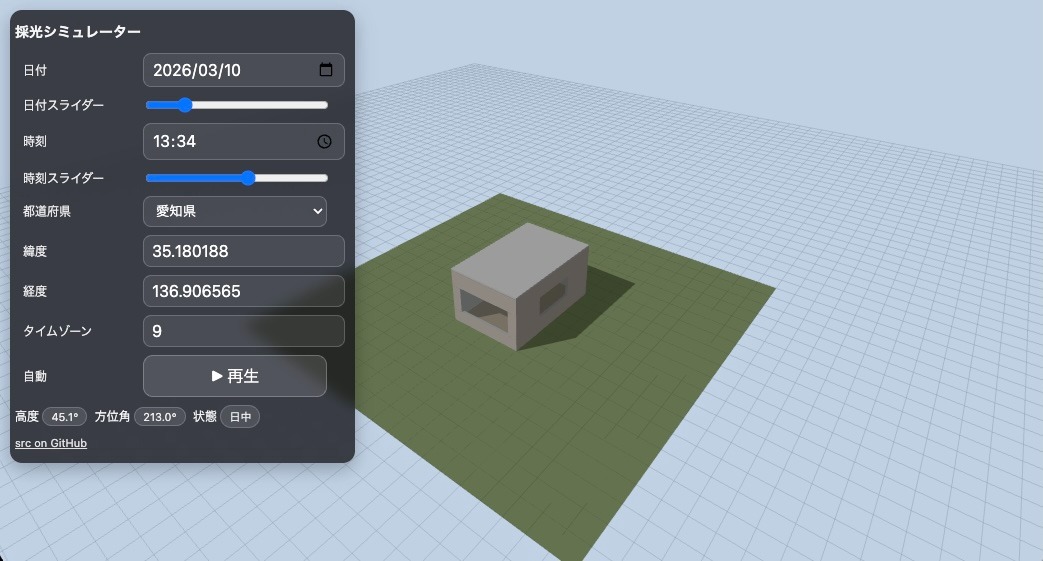The height and width of the screenshot is (561, 1043).
Task: Click the date text 2026/03/10
Action: [197, 70]
